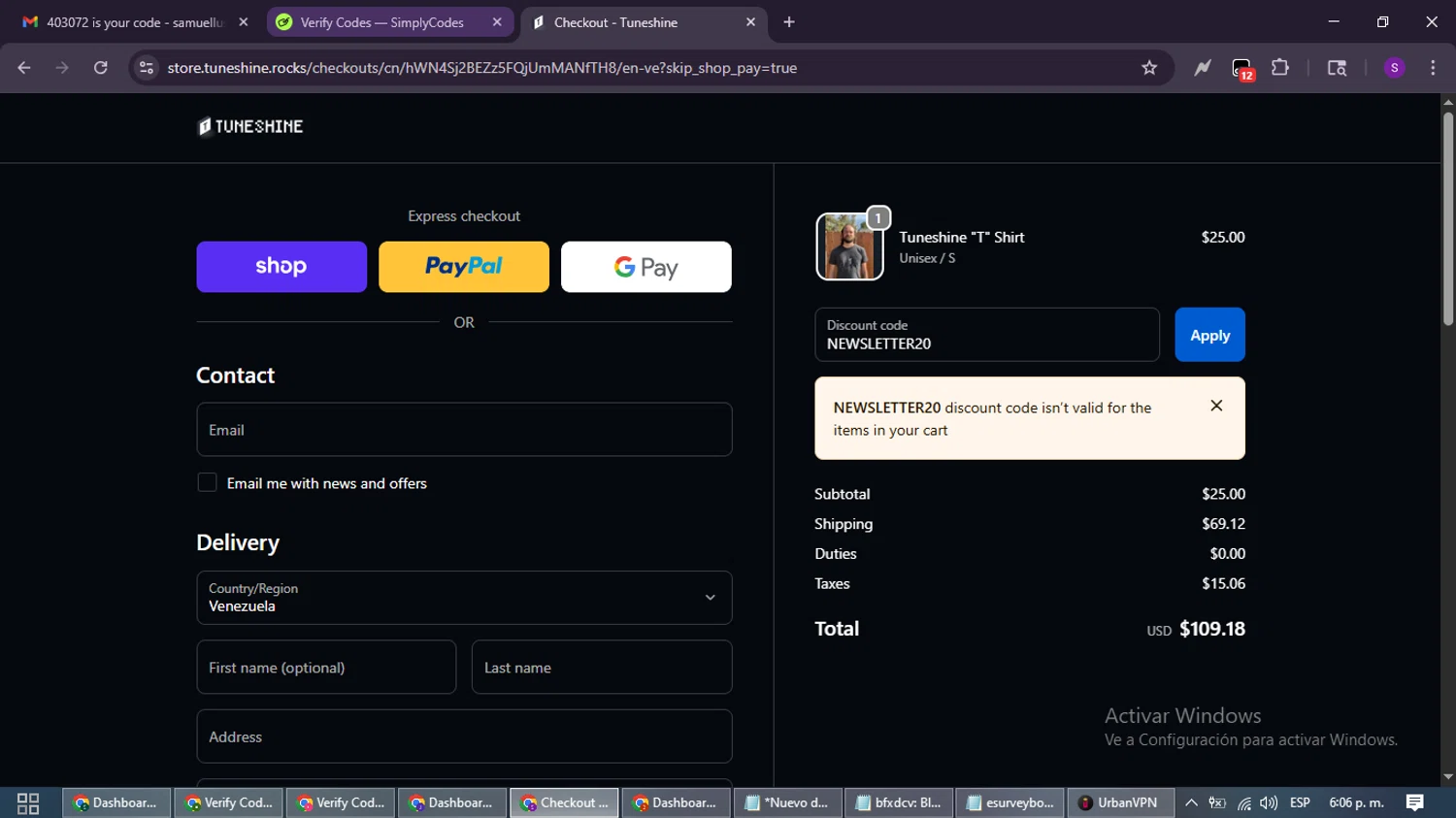Click the browser forward arrow
Viewport: 1456px width, 818px height.
coord(62,68)
